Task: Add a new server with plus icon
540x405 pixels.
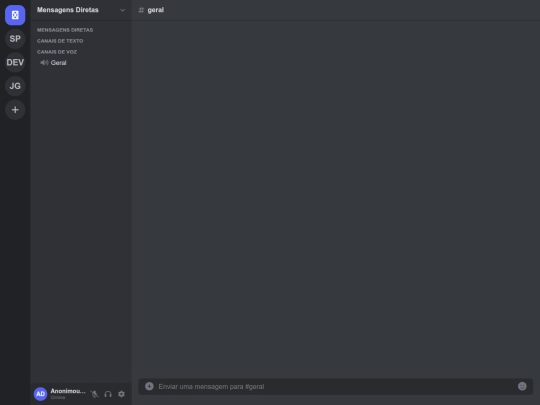Action: pyautogui.click(x=15, y=110)
